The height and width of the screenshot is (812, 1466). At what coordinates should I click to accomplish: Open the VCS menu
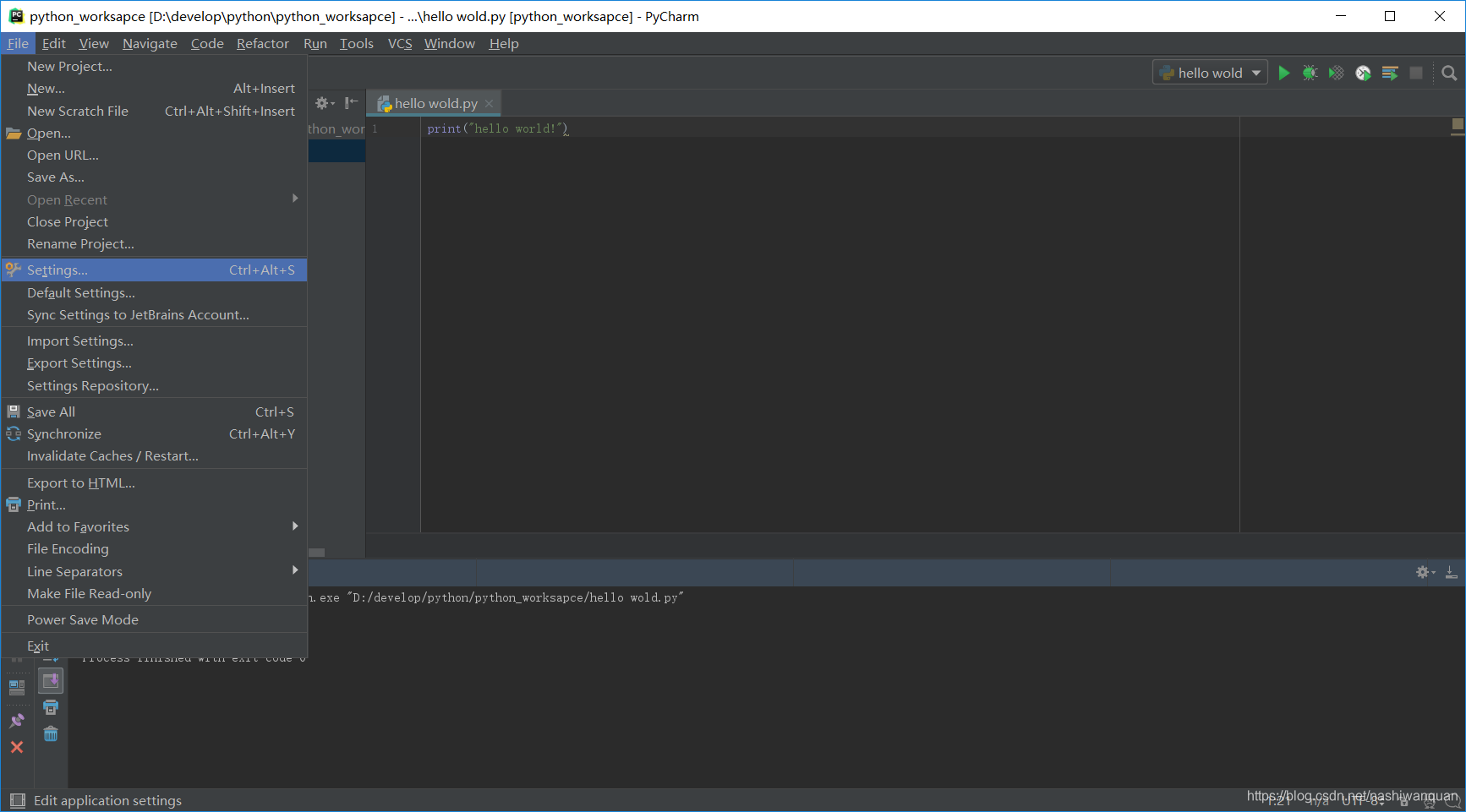click(400, 43)
